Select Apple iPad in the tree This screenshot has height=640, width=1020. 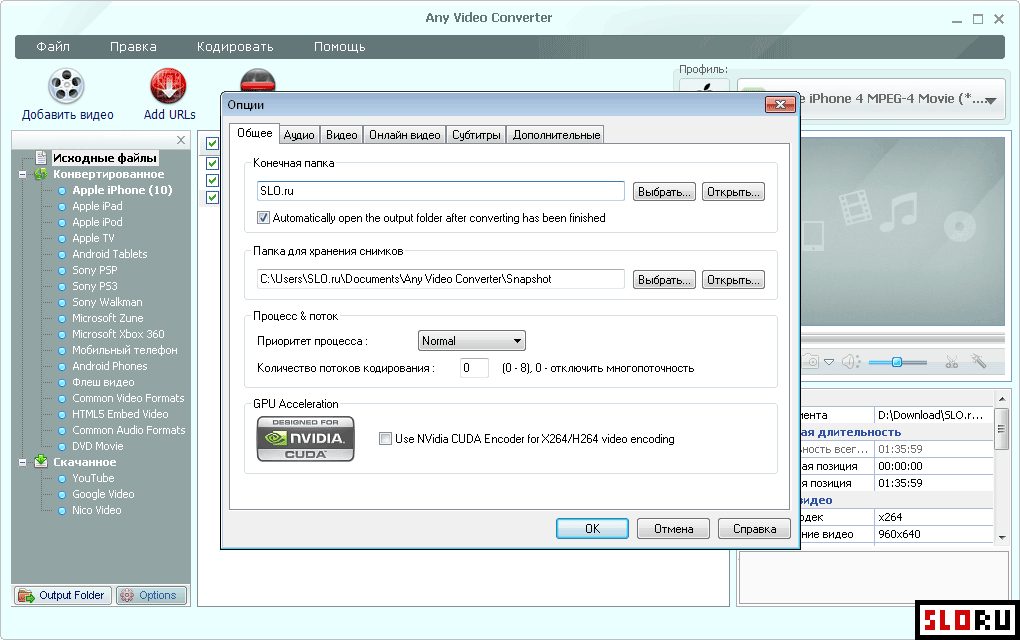coord(97,206)
